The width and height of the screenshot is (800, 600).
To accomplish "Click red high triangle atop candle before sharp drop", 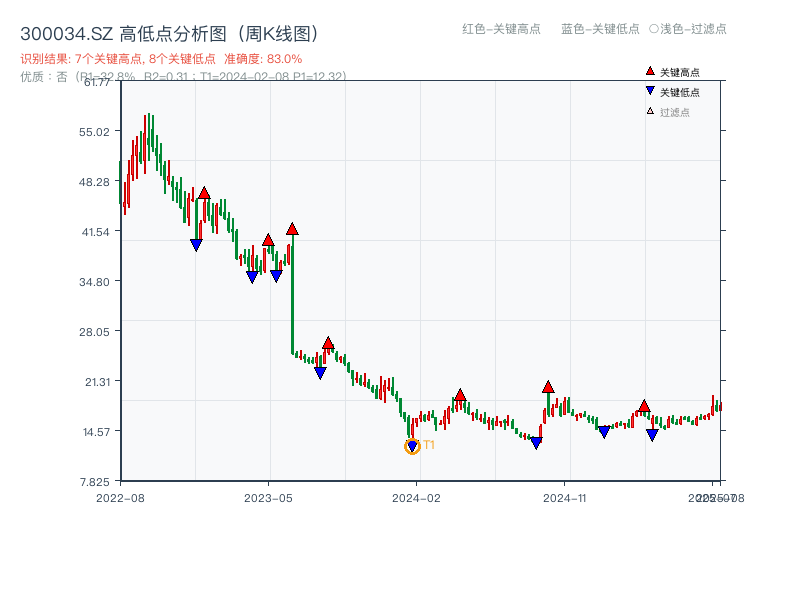I will point(292,229).
